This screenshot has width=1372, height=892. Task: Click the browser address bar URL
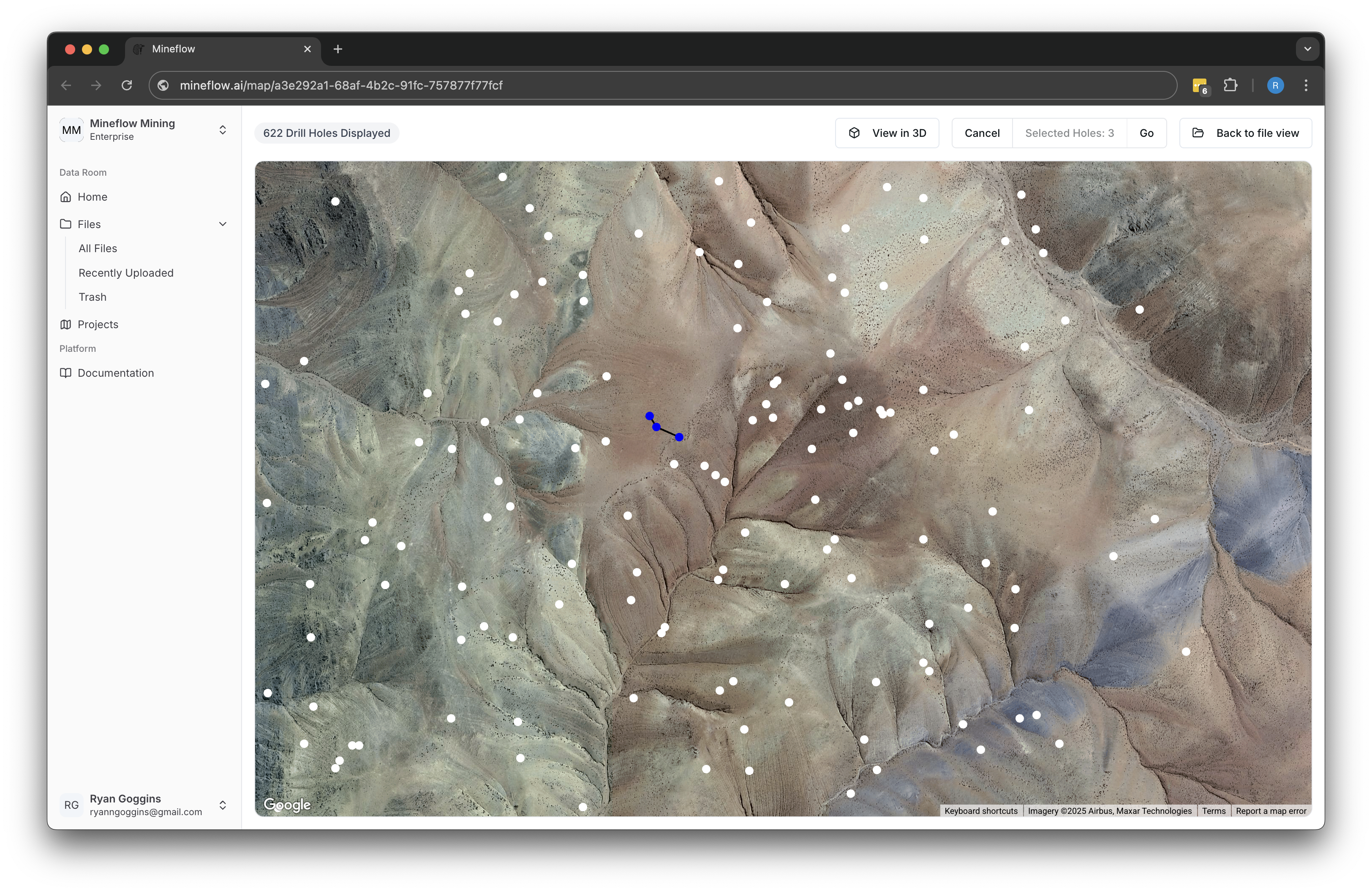341,85
